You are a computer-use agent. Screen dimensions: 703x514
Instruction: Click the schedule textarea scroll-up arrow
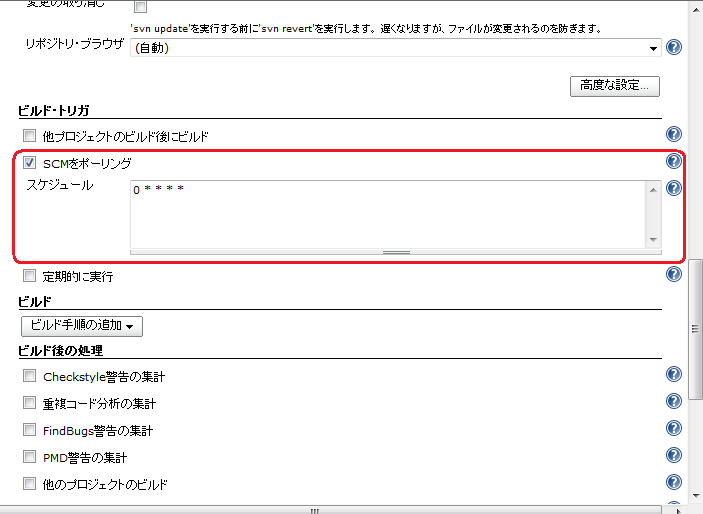653,190
